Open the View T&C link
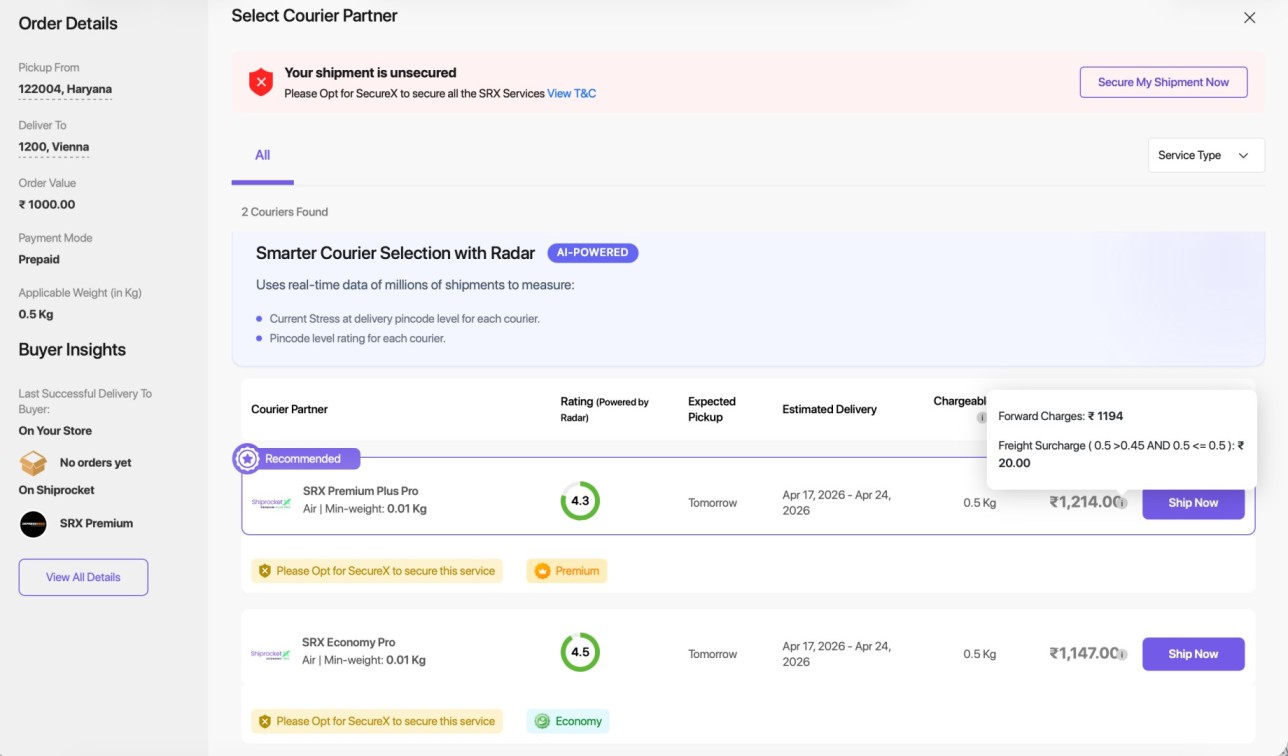Viewport: 1288px width, 756px height. click(x=571, y=93)
